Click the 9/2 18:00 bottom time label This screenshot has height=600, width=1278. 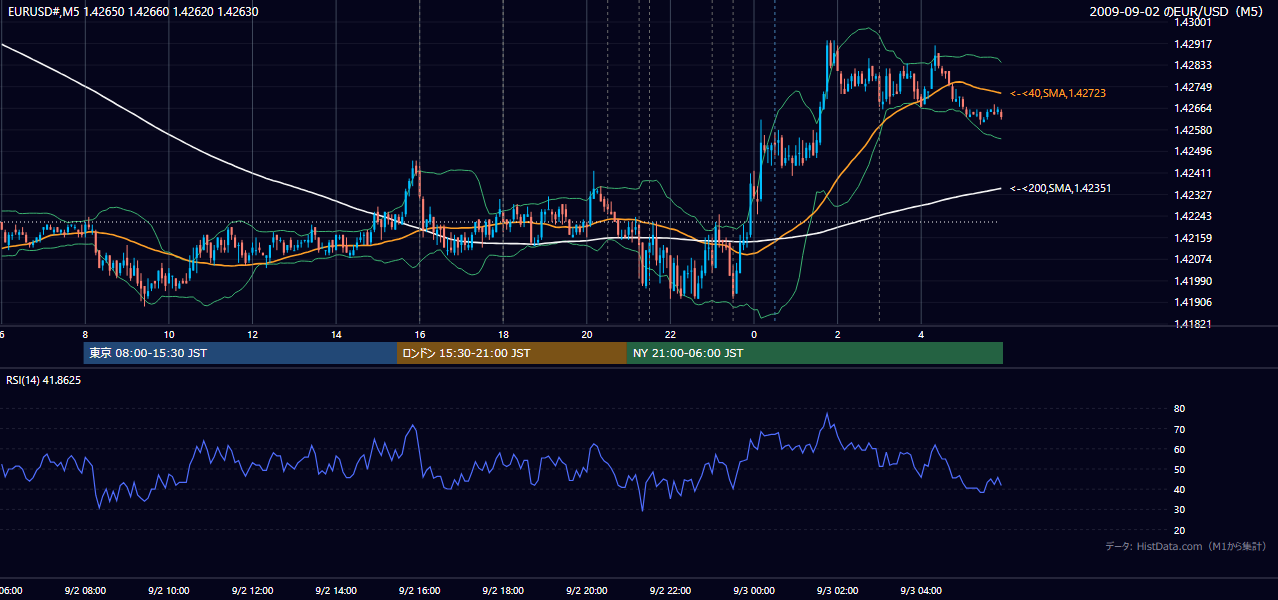click(503, 591)
